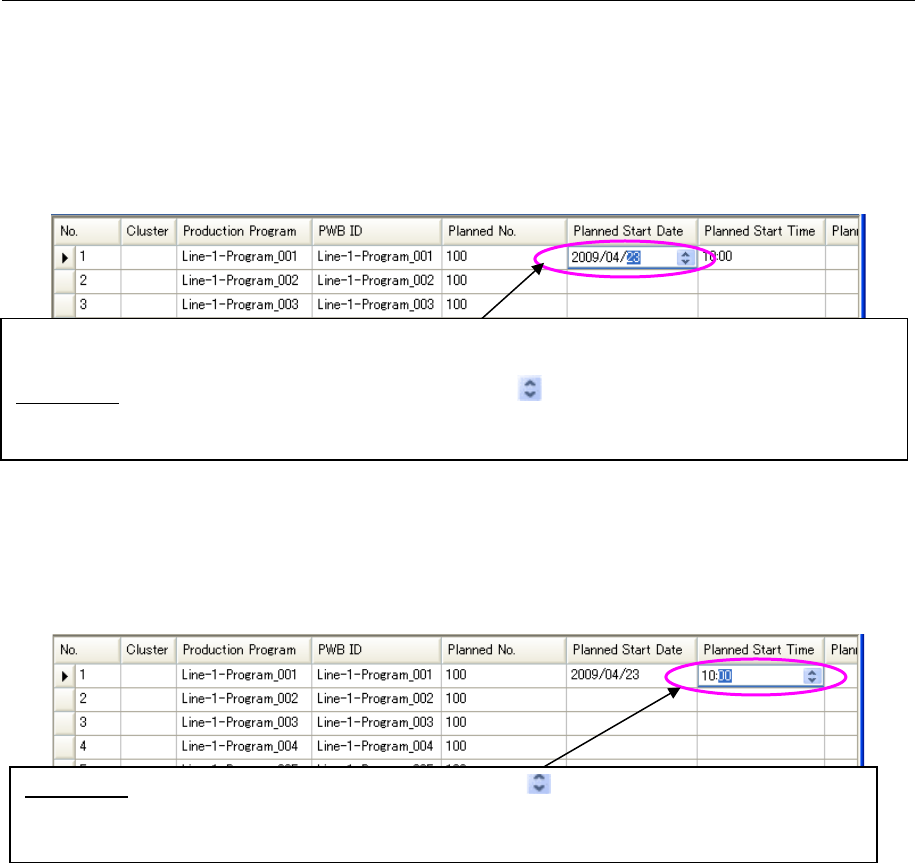Click the up arrow of the Planned Start Date spinner

point(685,254)
